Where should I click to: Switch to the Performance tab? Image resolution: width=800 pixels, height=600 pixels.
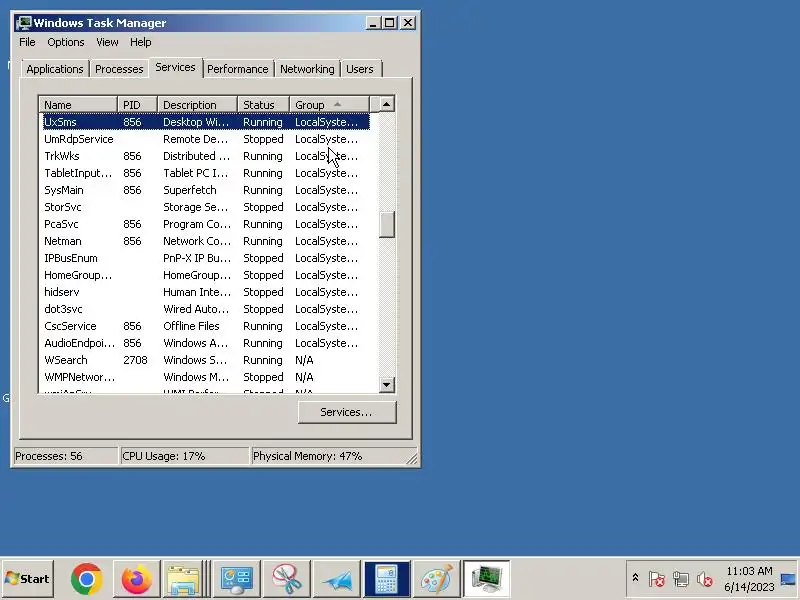[x=237, y=69]
